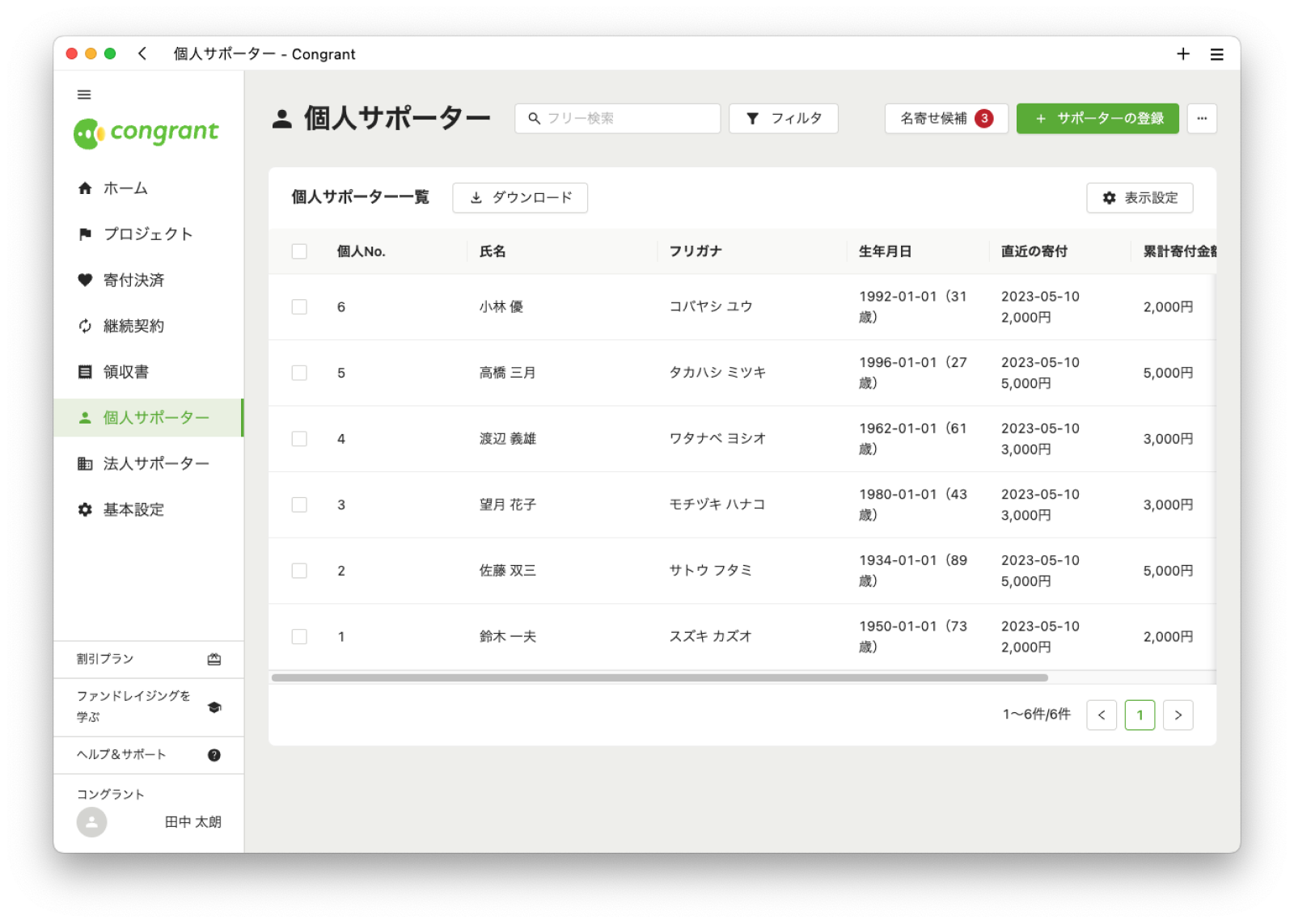Screen dimensions: 1294x924
Task: Click the Congrant logo
Action: [x=146, y=133]
